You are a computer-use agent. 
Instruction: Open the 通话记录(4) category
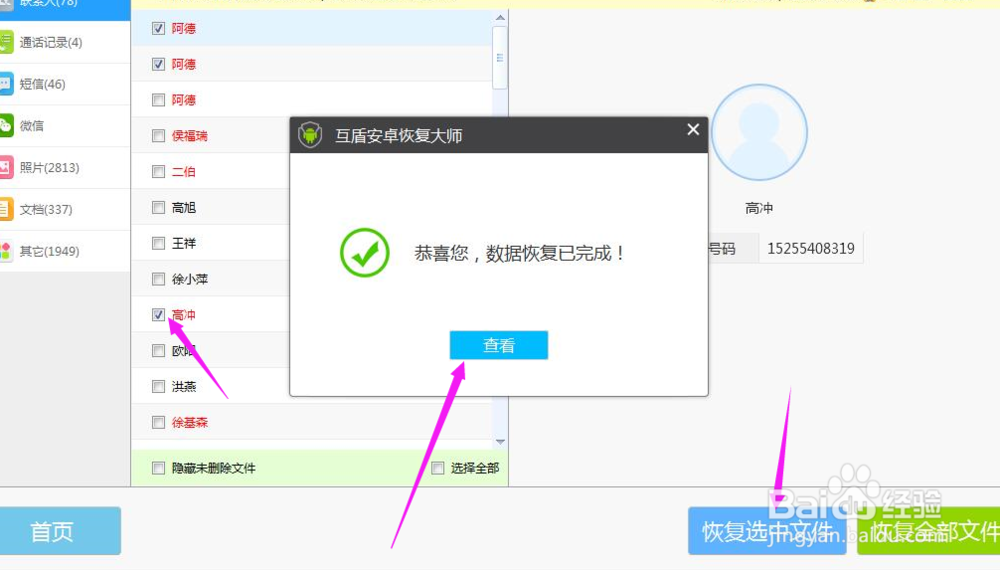click(x=64, y=43)
